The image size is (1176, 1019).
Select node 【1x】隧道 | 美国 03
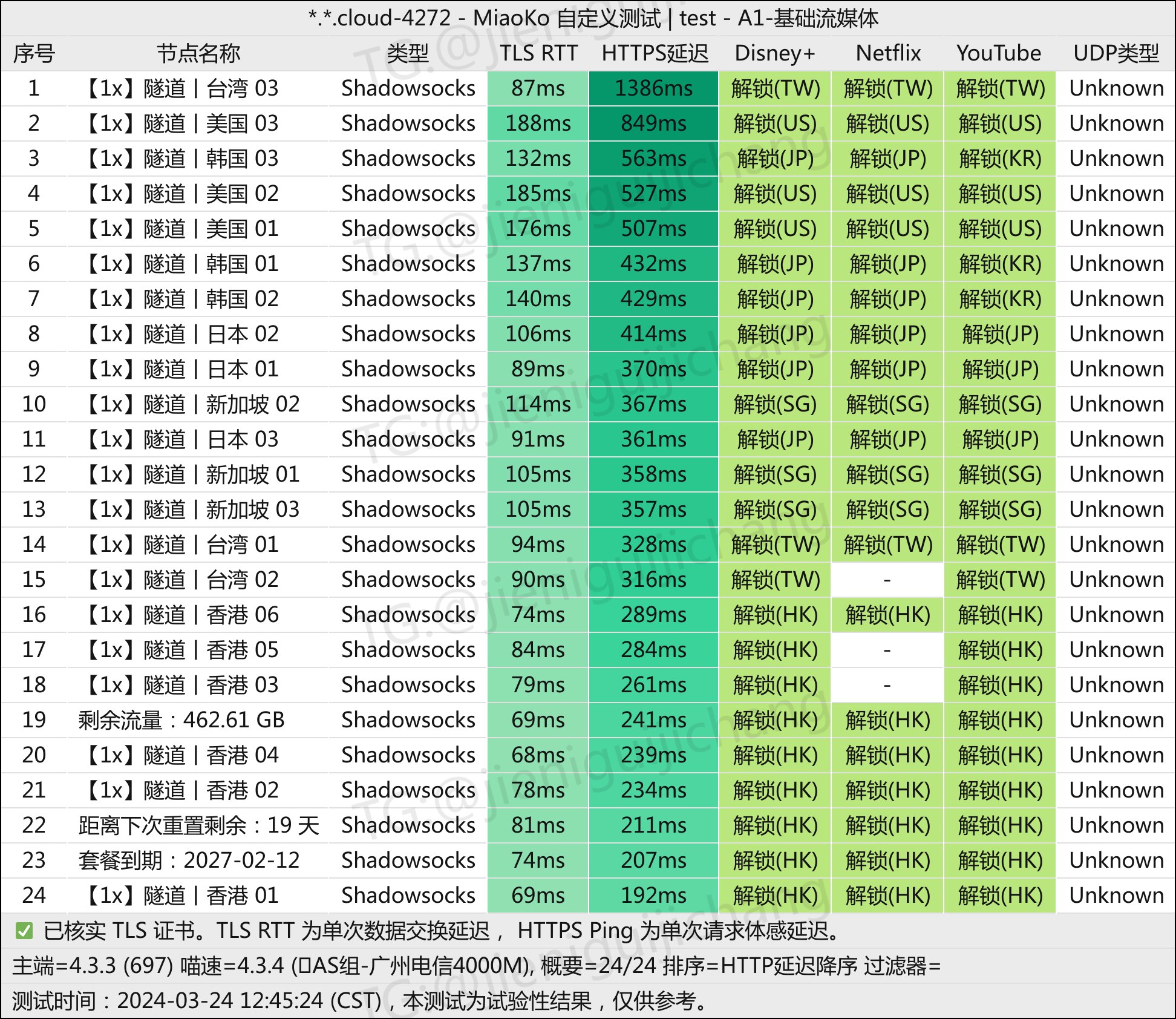(179, 123)
